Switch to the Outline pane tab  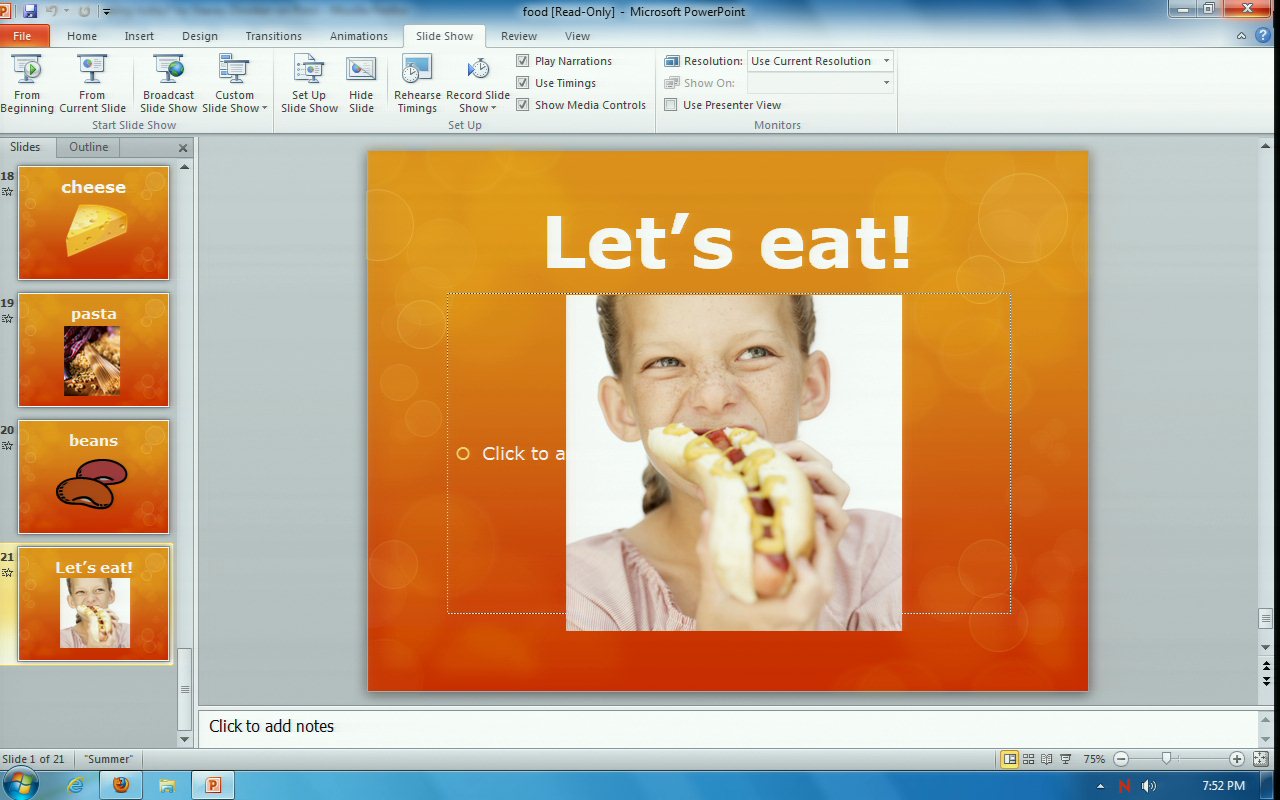(x=88, y=147)
